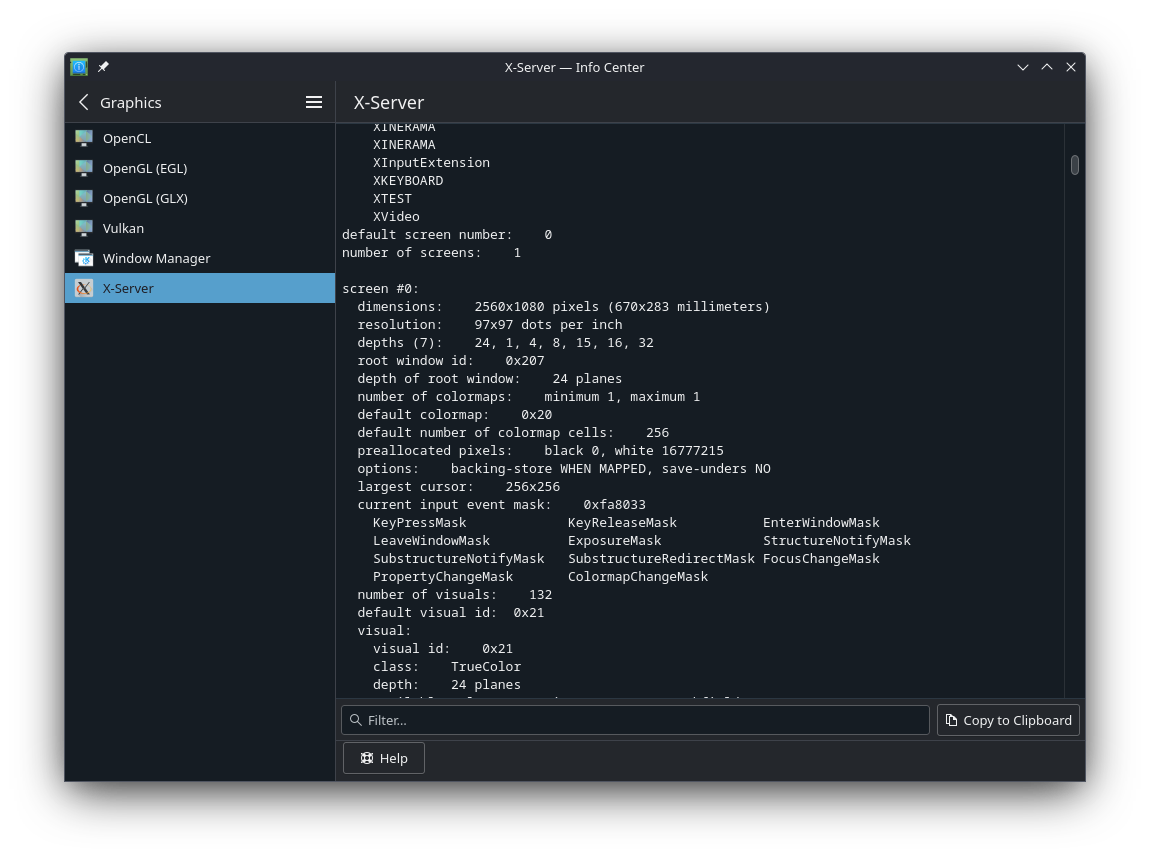
Task: Click XInputExtension entry
Action: 431,163
